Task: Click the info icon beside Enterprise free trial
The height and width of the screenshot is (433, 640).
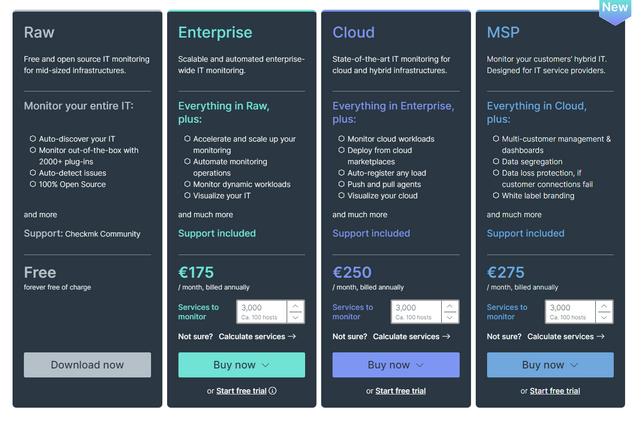Action: (x=273, y=391)
